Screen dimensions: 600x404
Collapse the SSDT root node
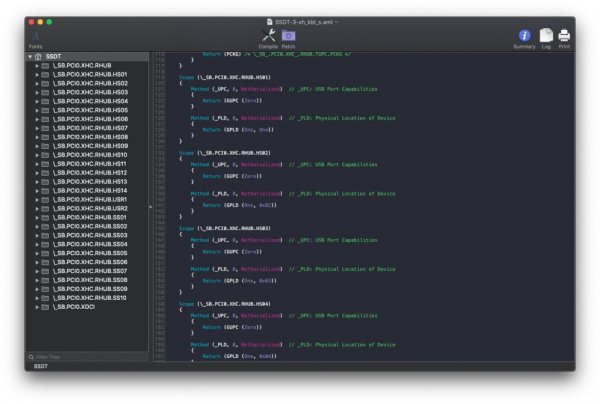tap(30, 57)
